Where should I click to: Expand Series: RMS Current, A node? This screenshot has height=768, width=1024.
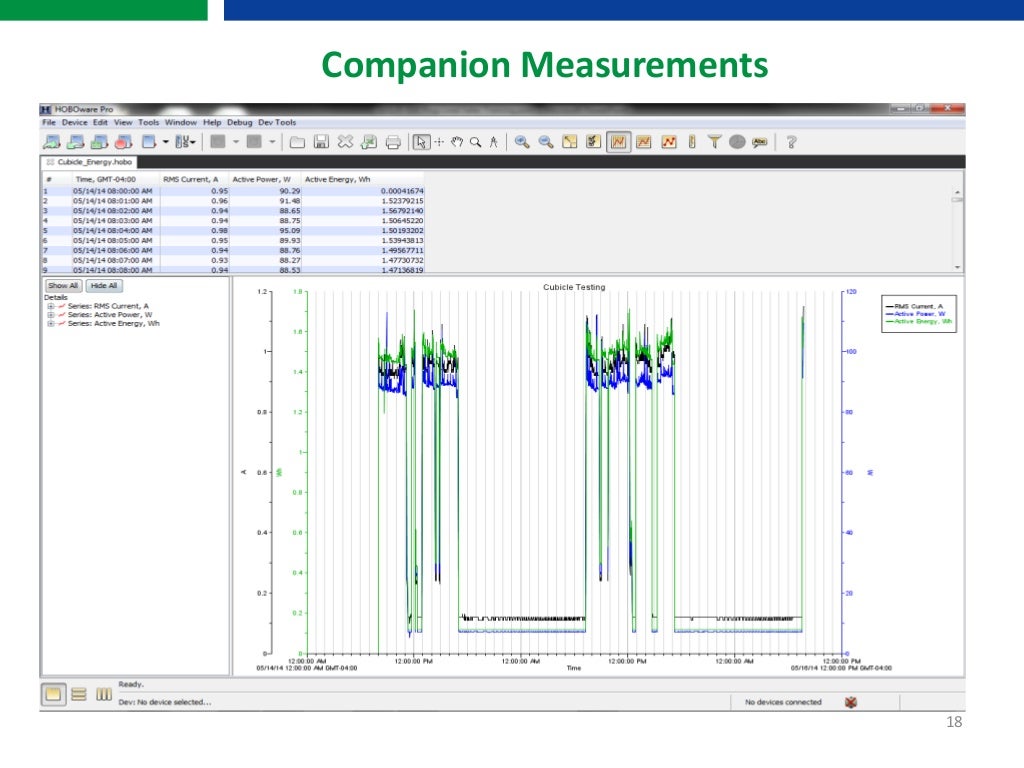50,306
